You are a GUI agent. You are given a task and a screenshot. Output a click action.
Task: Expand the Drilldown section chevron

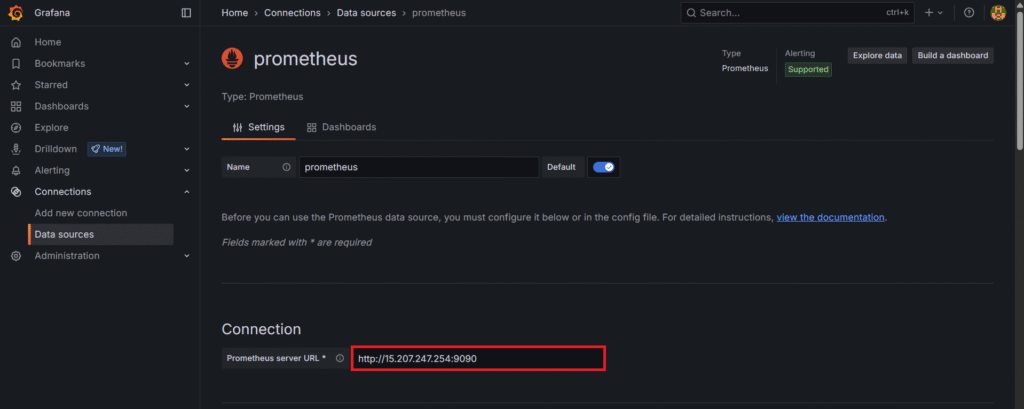pyautogui.click(x=187, y=149)
